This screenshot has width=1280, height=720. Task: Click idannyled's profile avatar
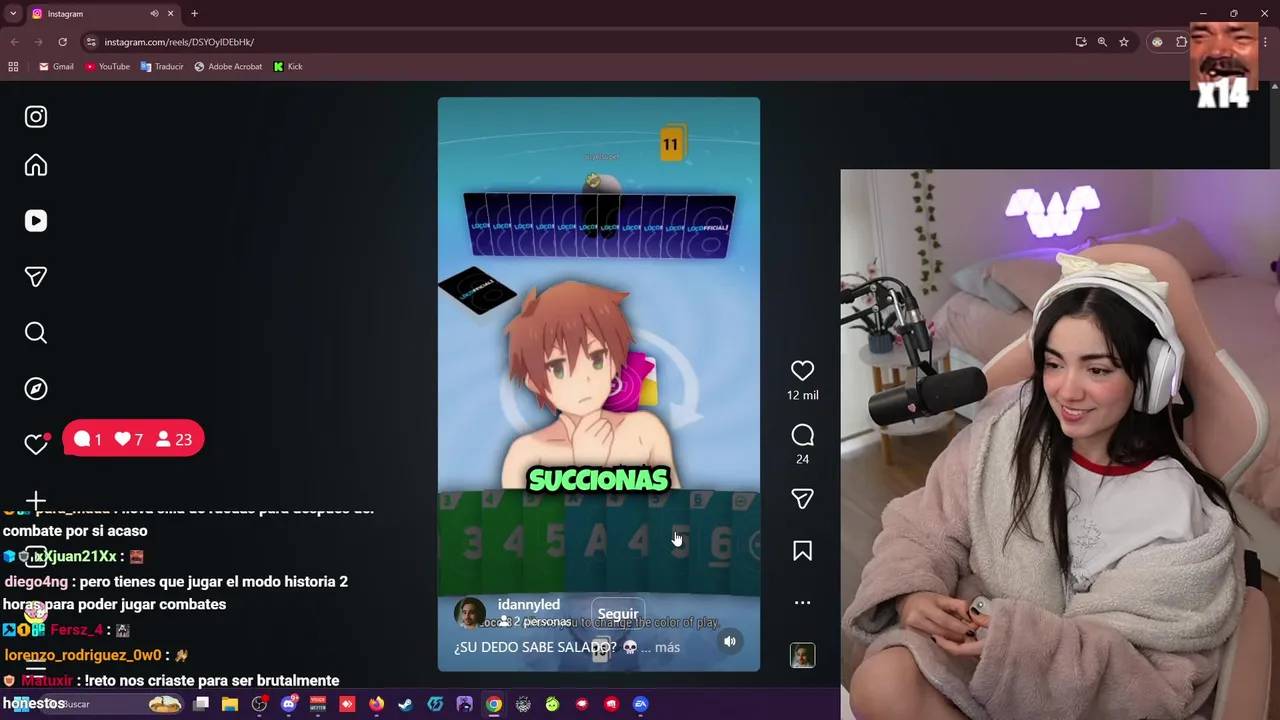point(470,613)
